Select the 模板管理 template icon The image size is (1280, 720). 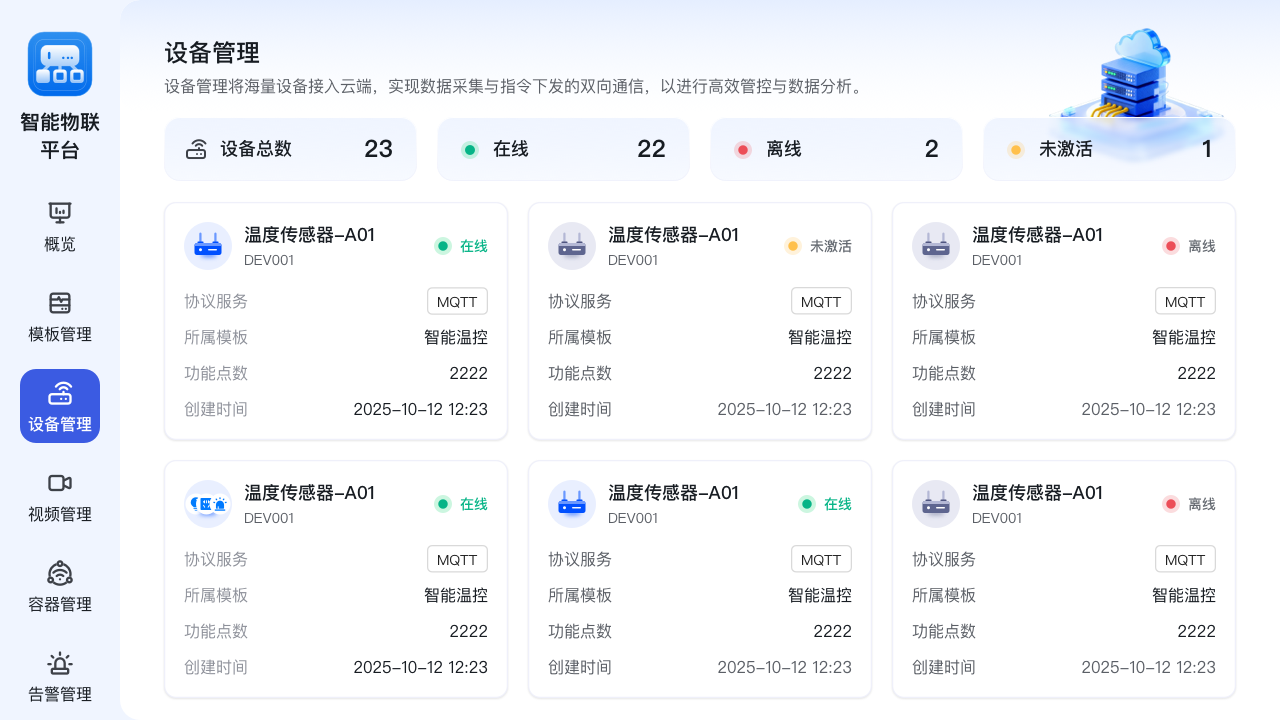pyautogui.click(x=59, y=302)
